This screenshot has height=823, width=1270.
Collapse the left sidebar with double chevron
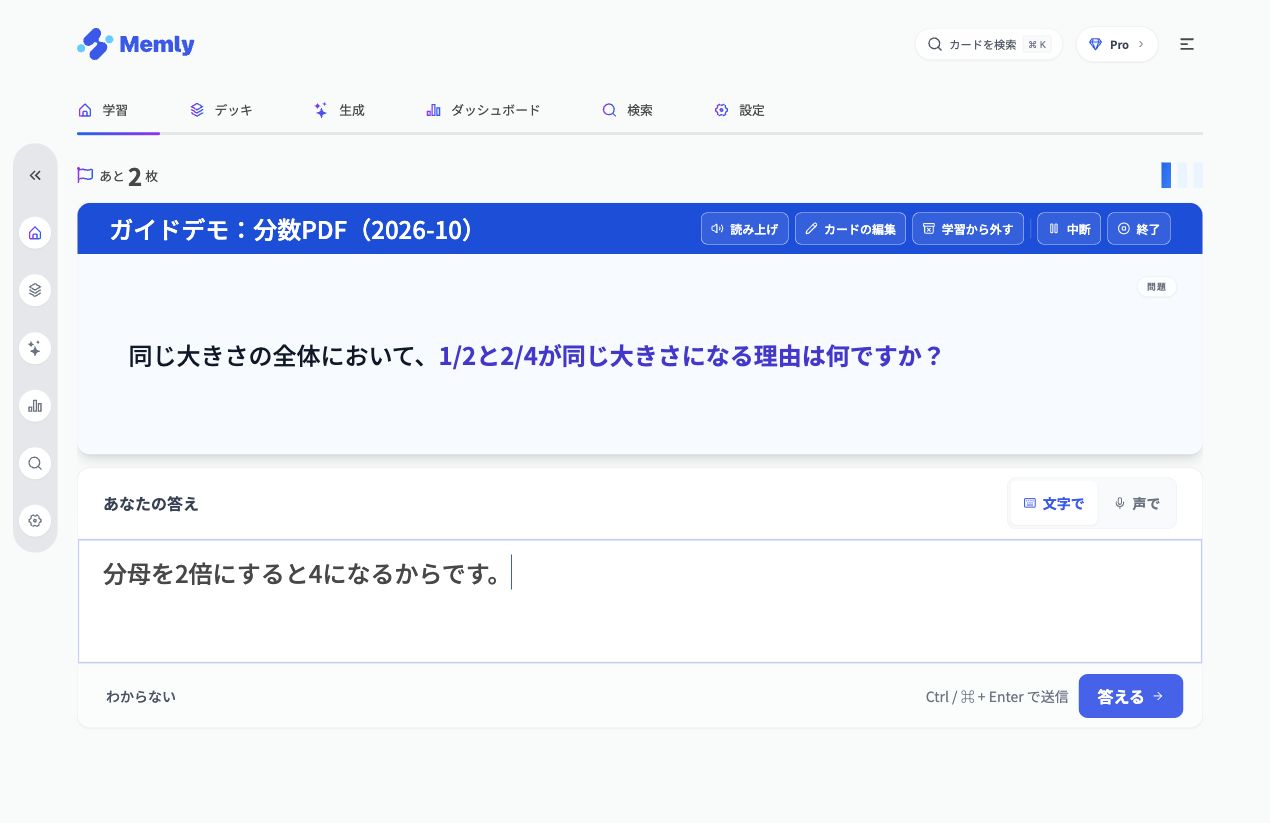35,175
